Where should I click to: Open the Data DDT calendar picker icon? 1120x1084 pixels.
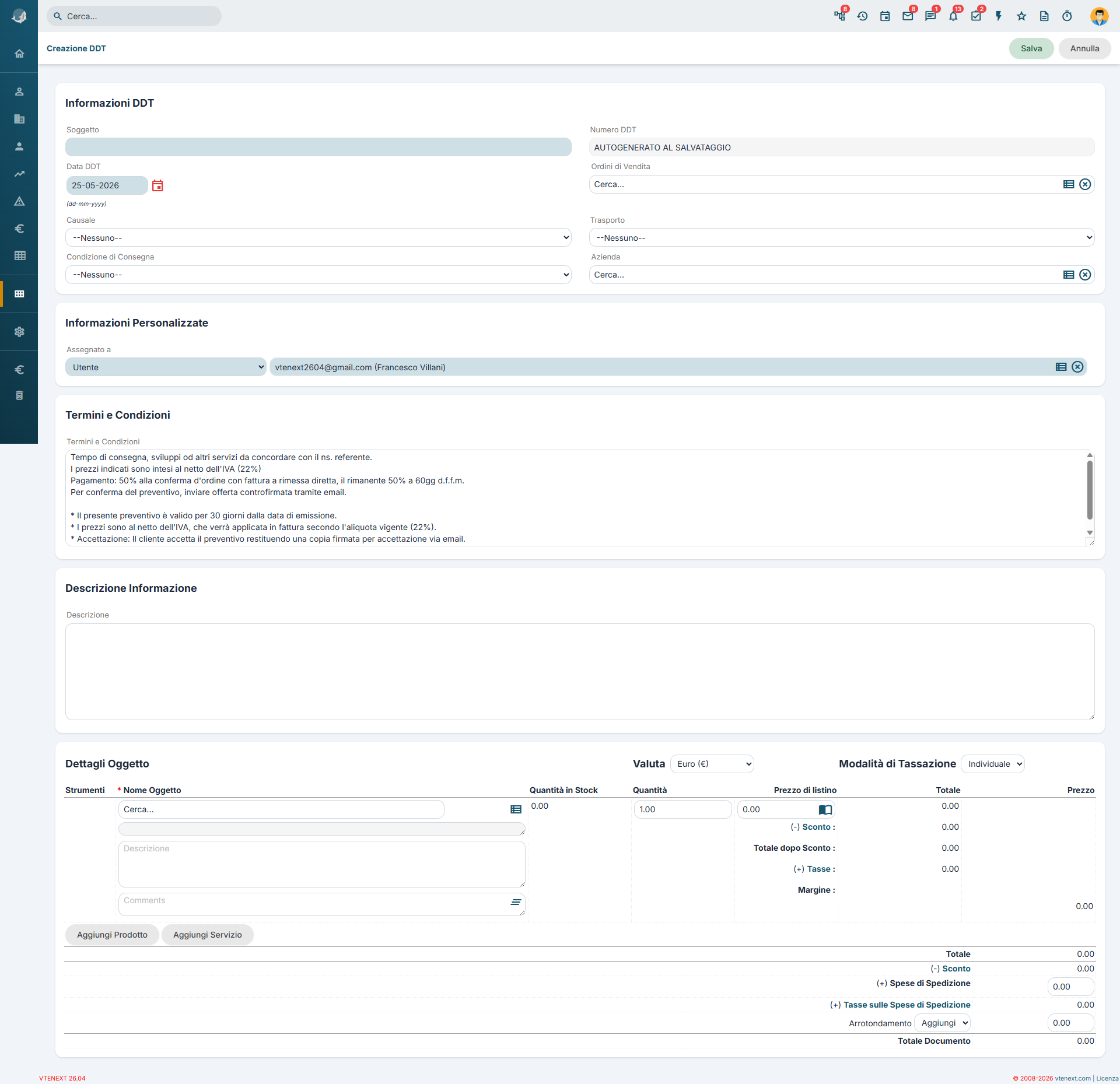point(157,185)
